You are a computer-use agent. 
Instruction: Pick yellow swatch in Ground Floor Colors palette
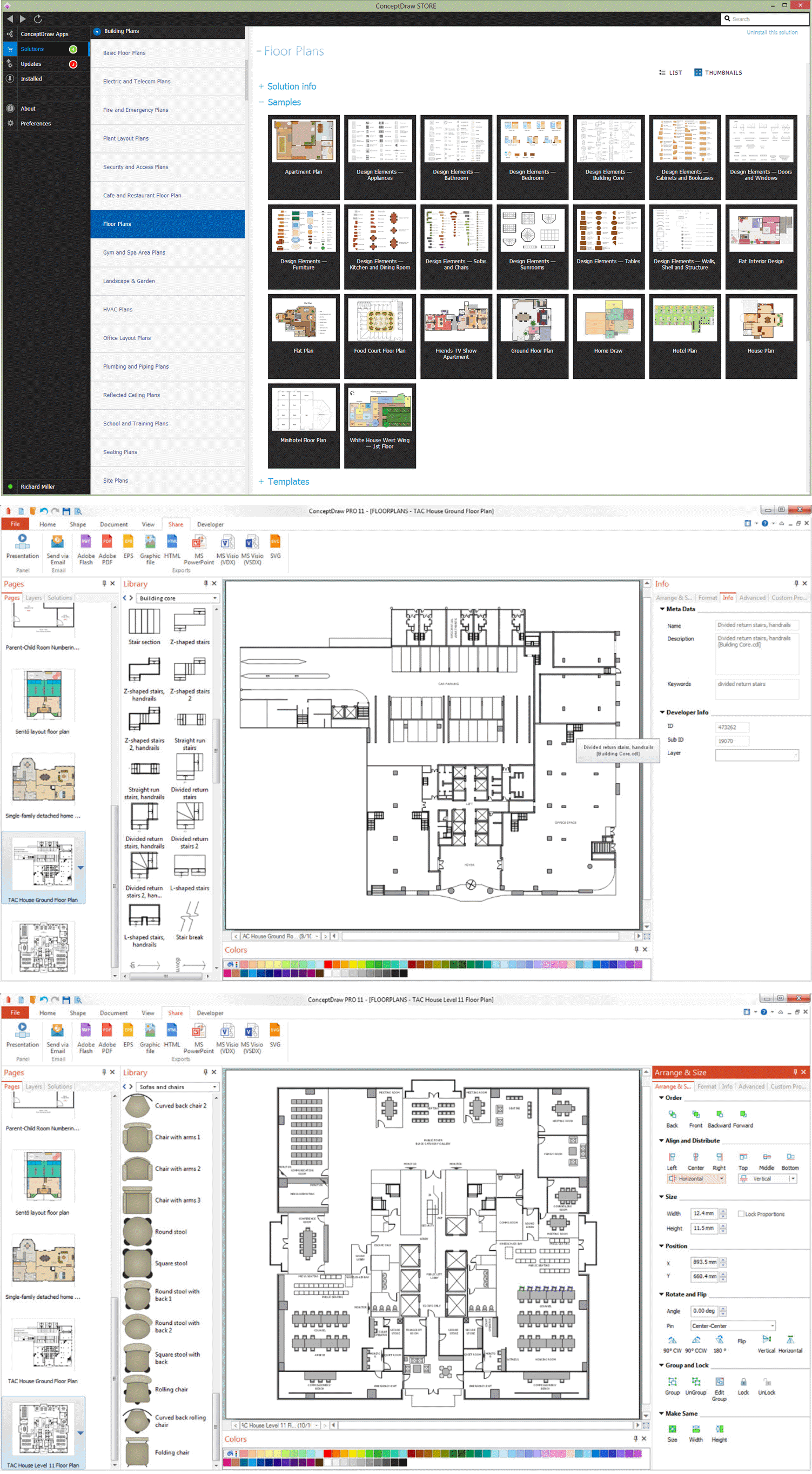pos(353,964)
